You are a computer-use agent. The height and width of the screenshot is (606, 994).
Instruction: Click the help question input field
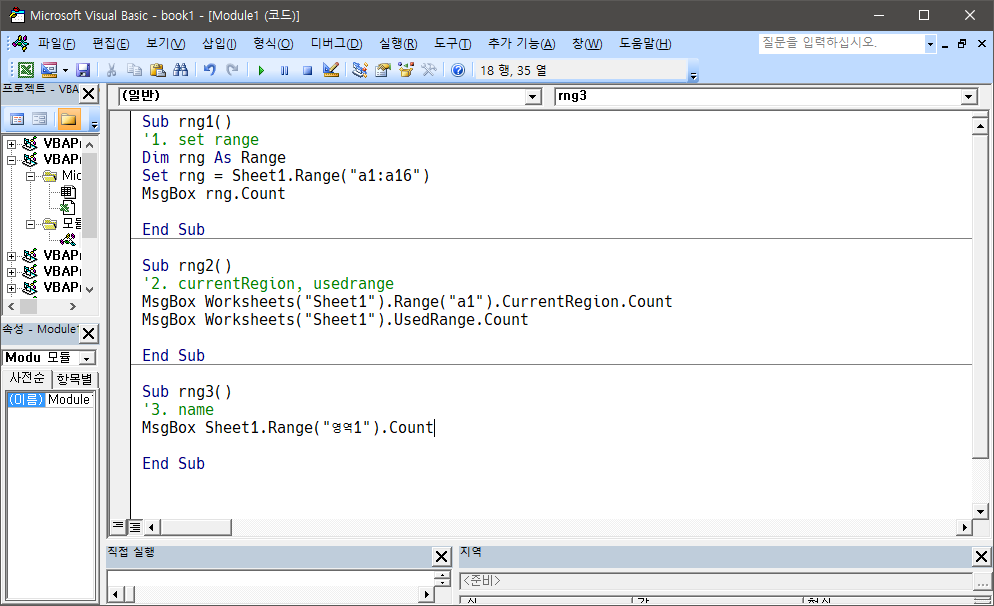pos(841,44)
